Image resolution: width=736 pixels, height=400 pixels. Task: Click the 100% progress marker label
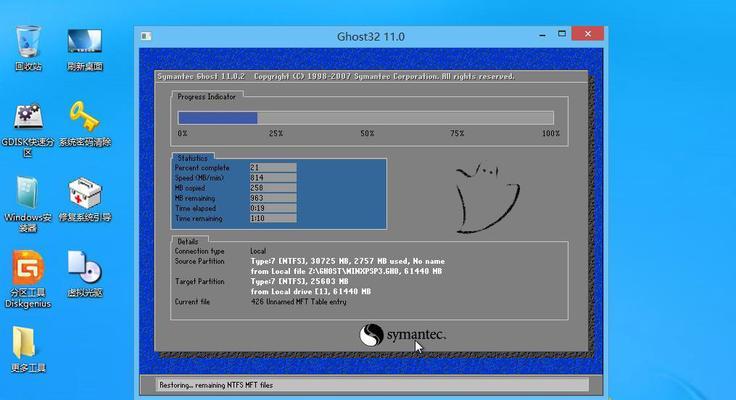[x=551, y=134]
